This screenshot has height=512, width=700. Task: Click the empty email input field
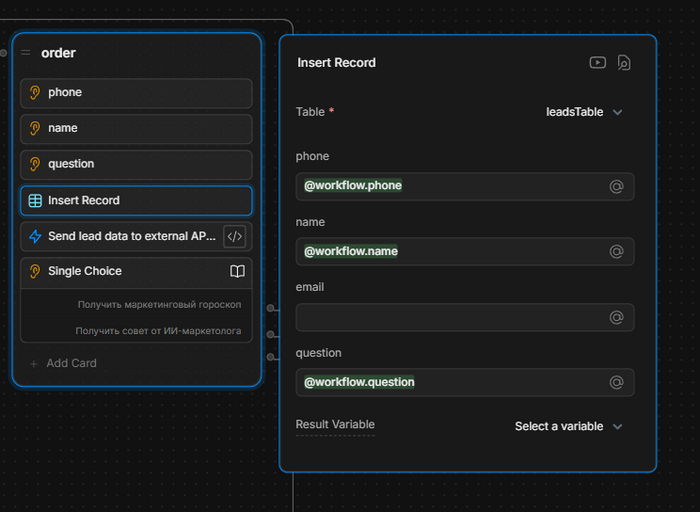point(450,317)
